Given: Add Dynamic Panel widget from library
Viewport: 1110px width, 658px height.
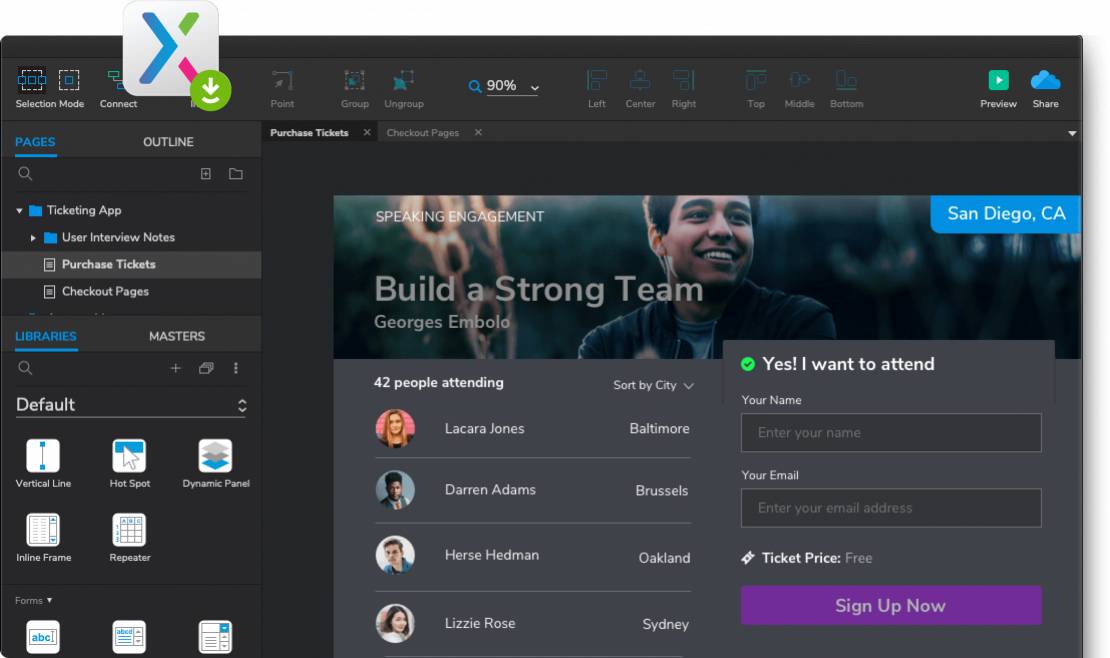Looking at the screenshot, I should tap(215, 457).
